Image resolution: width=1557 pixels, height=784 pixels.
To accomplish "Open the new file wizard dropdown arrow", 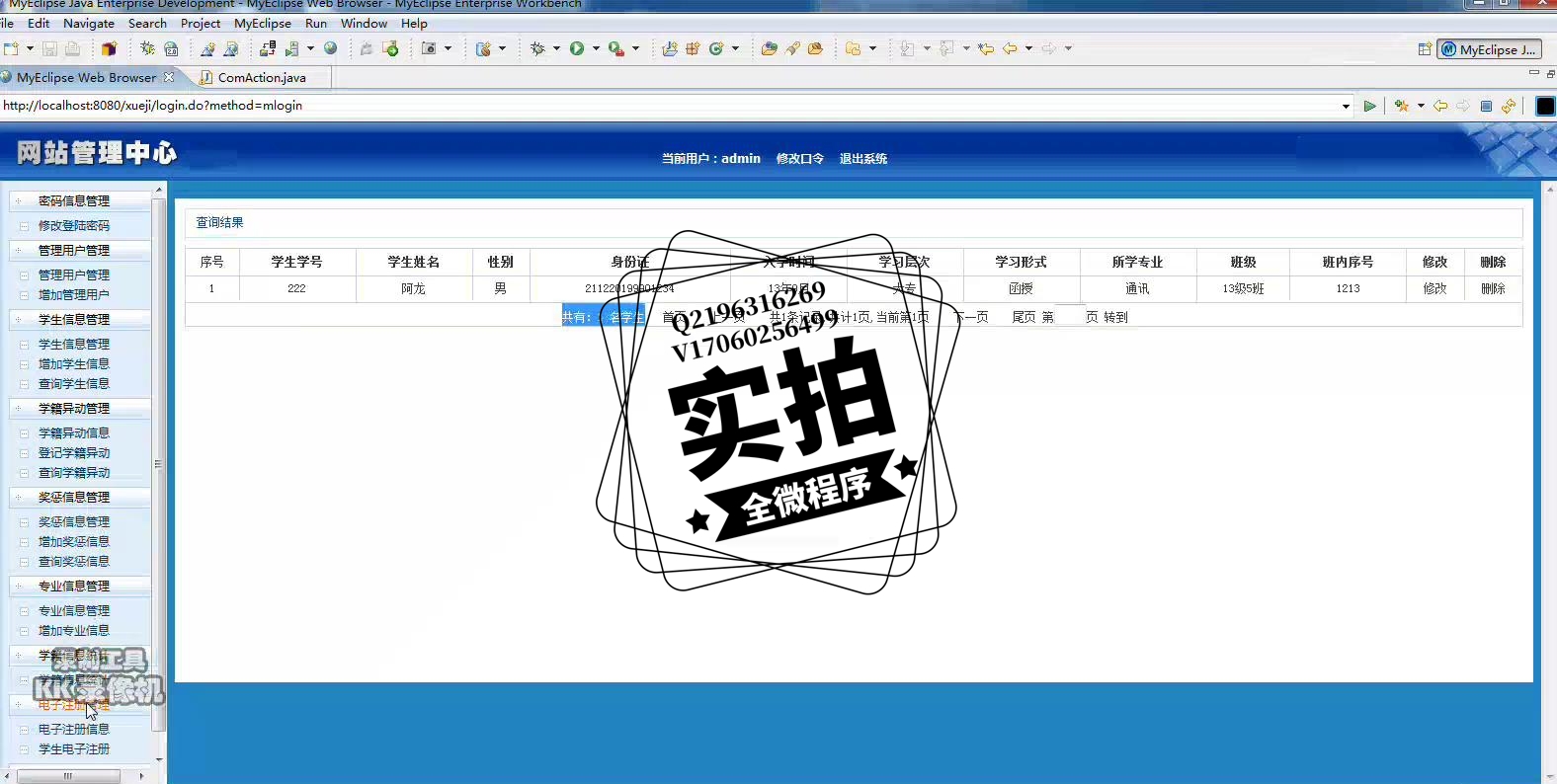I will (x=30, y=48).
